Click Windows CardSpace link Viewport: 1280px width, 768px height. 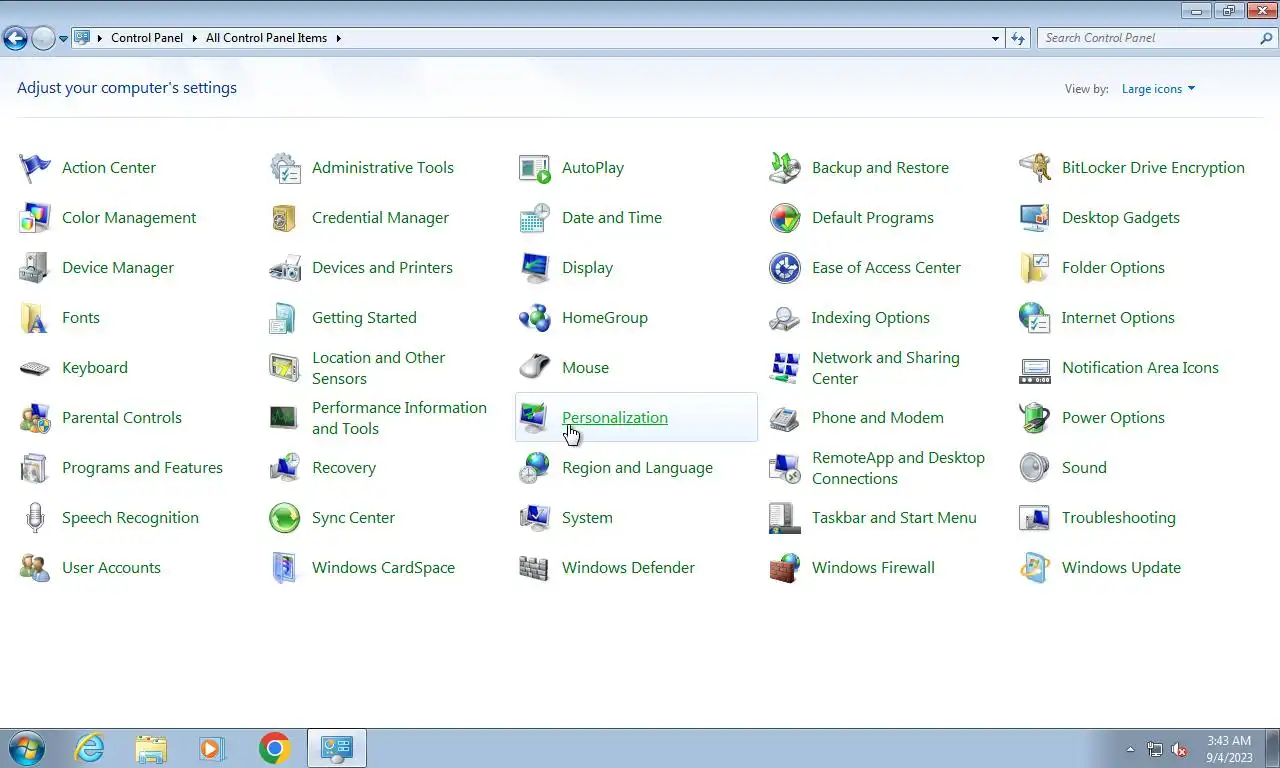pos(383,568)
